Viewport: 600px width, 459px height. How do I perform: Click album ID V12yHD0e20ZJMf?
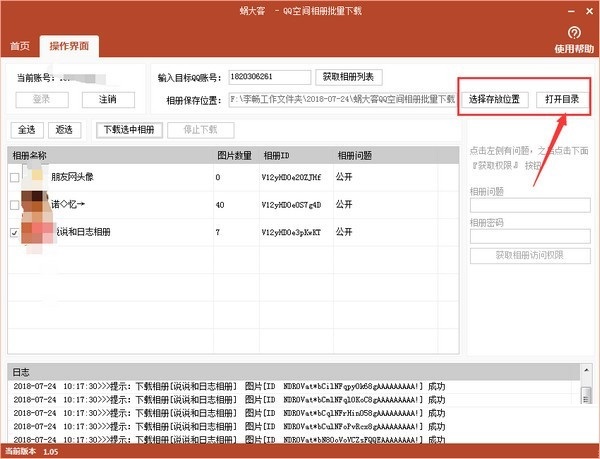(x=291, y=177)
